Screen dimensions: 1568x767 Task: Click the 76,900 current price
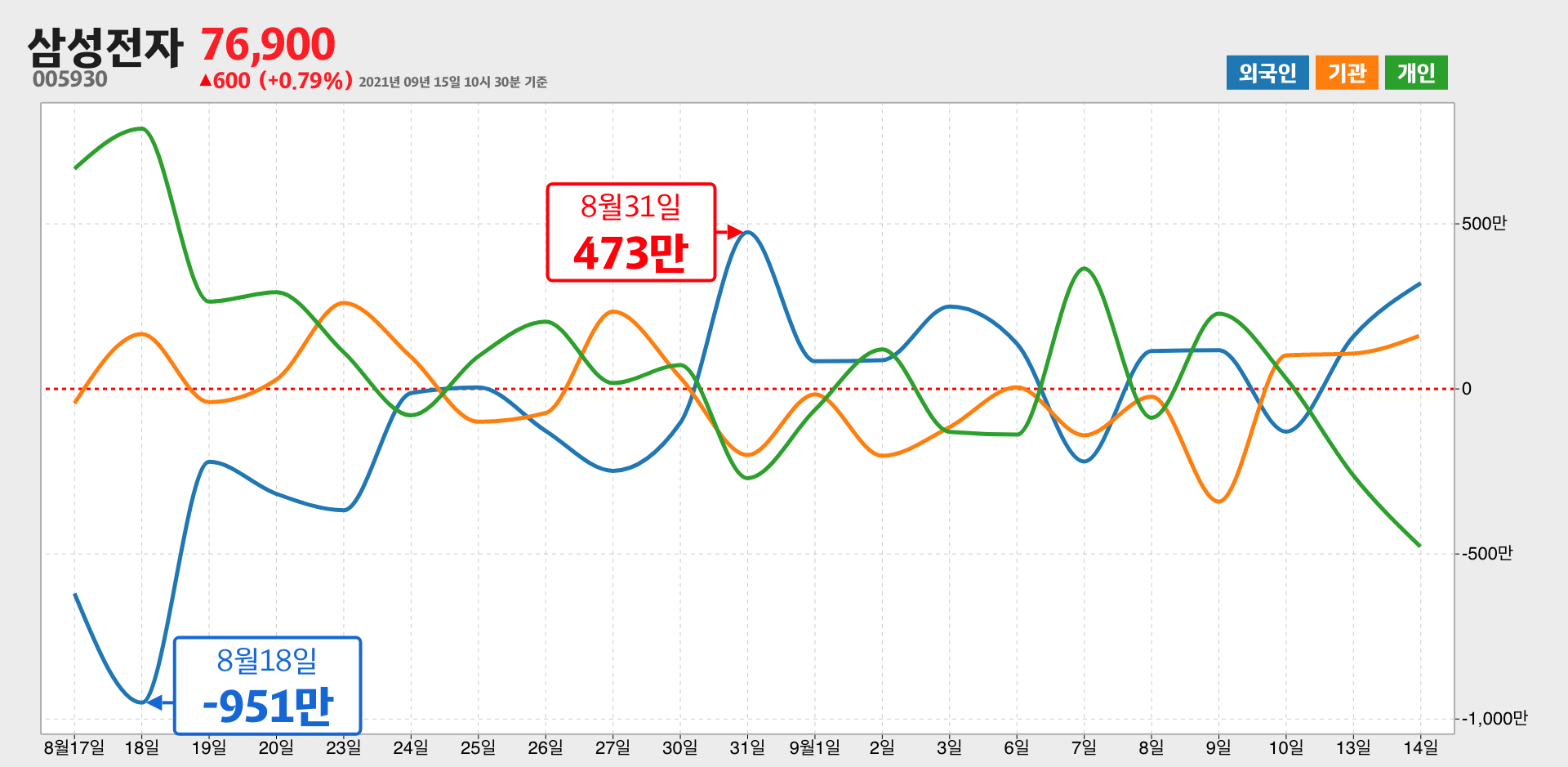(268, 44)
